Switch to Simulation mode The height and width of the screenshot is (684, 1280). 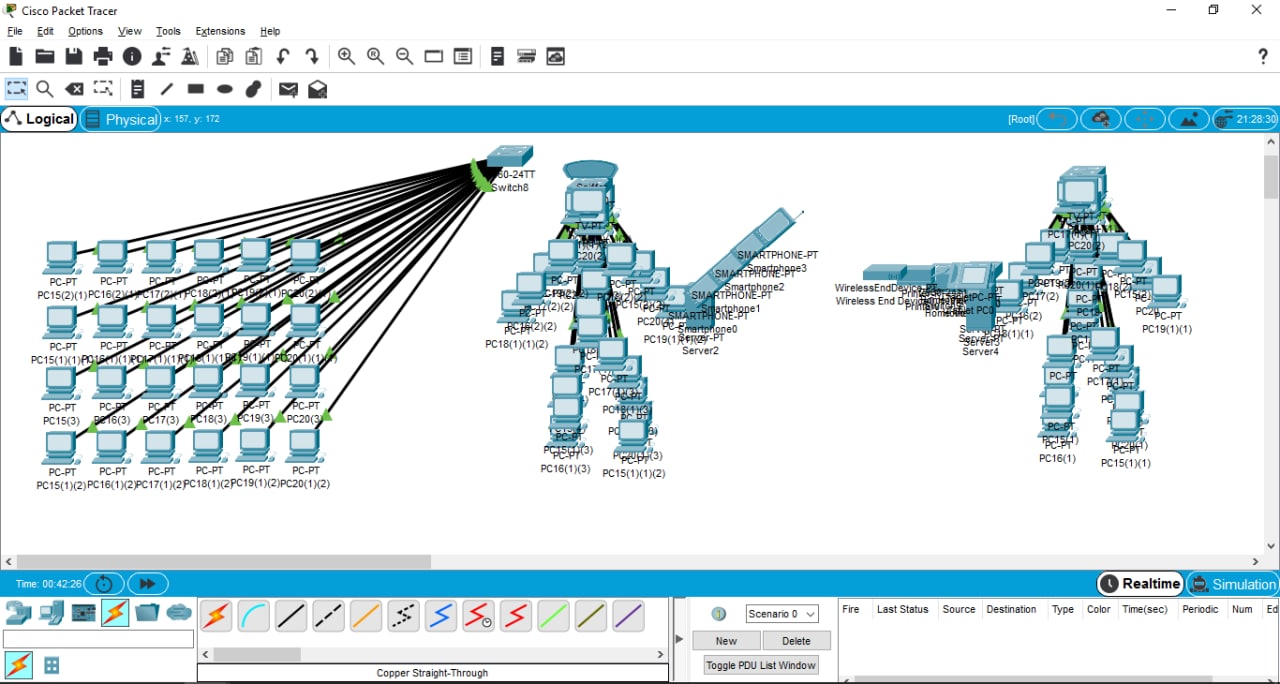[x=1232, y=584]
